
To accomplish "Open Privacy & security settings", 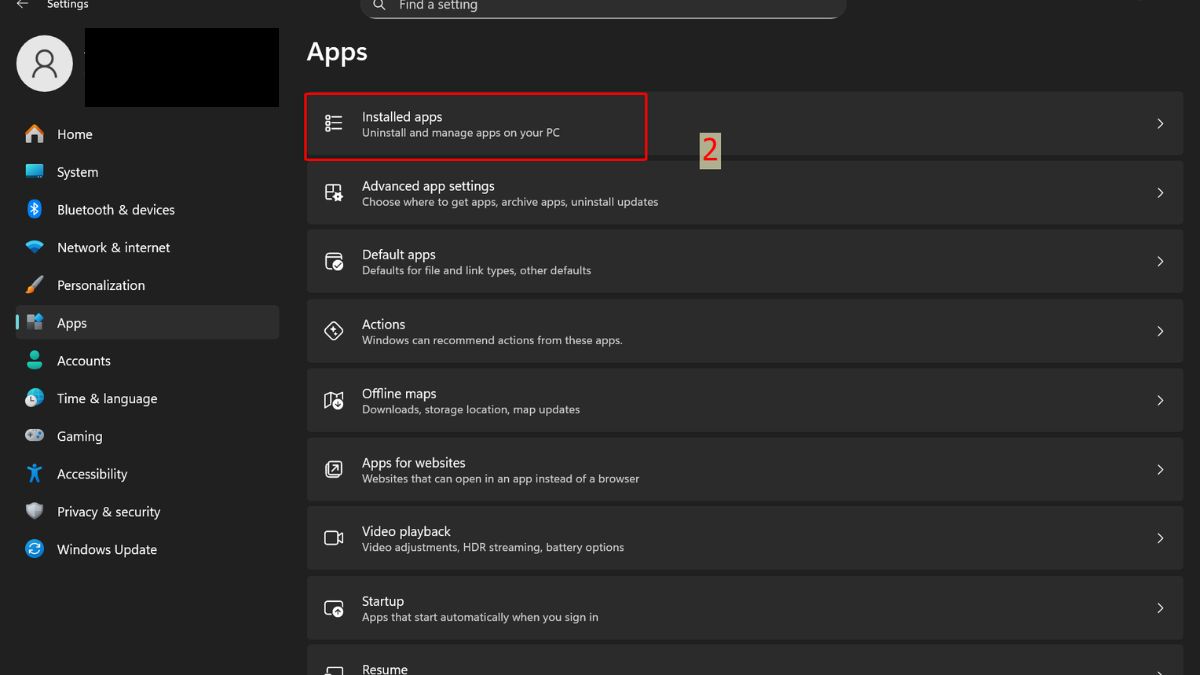I will [108, 512].
